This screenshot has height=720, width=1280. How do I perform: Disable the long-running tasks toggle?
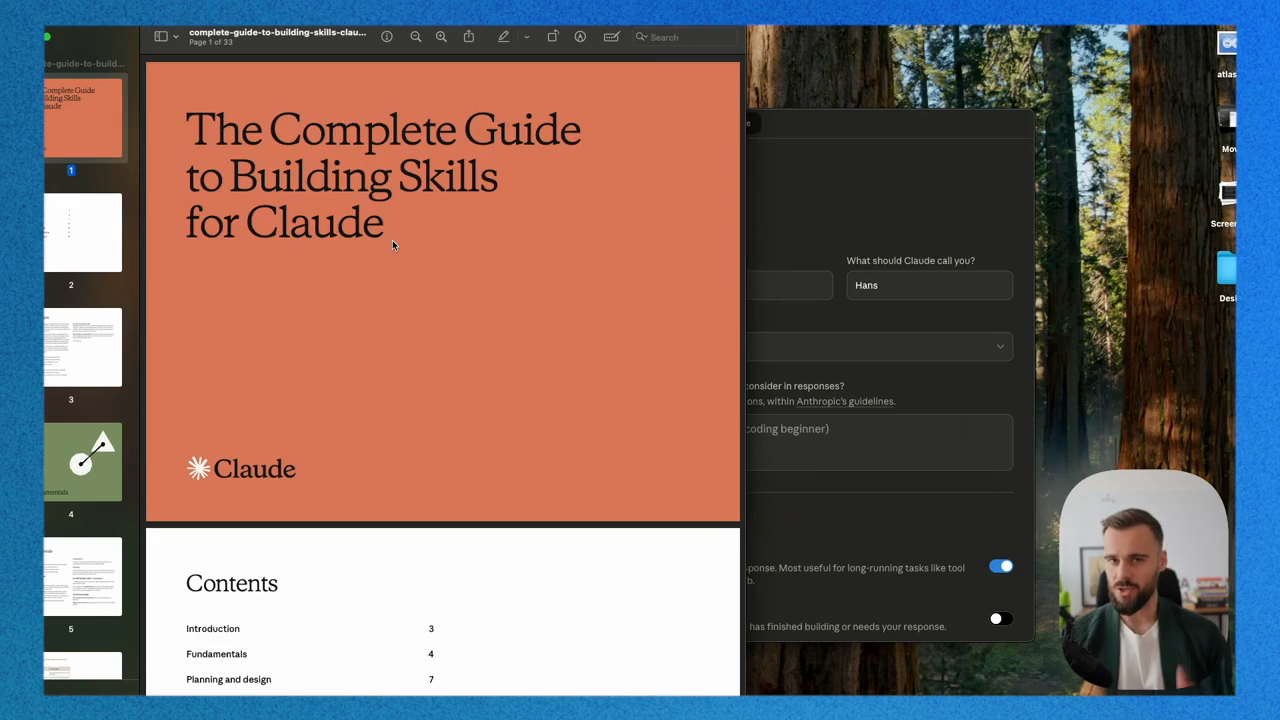pos(1001,566)
